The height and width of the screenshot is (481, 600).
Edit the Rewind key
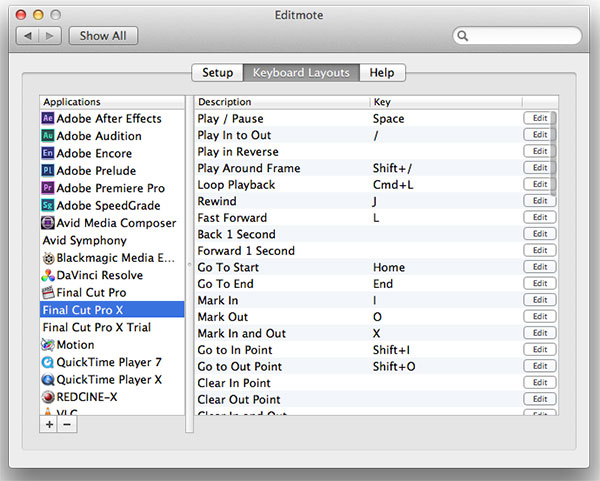point(540,201)
